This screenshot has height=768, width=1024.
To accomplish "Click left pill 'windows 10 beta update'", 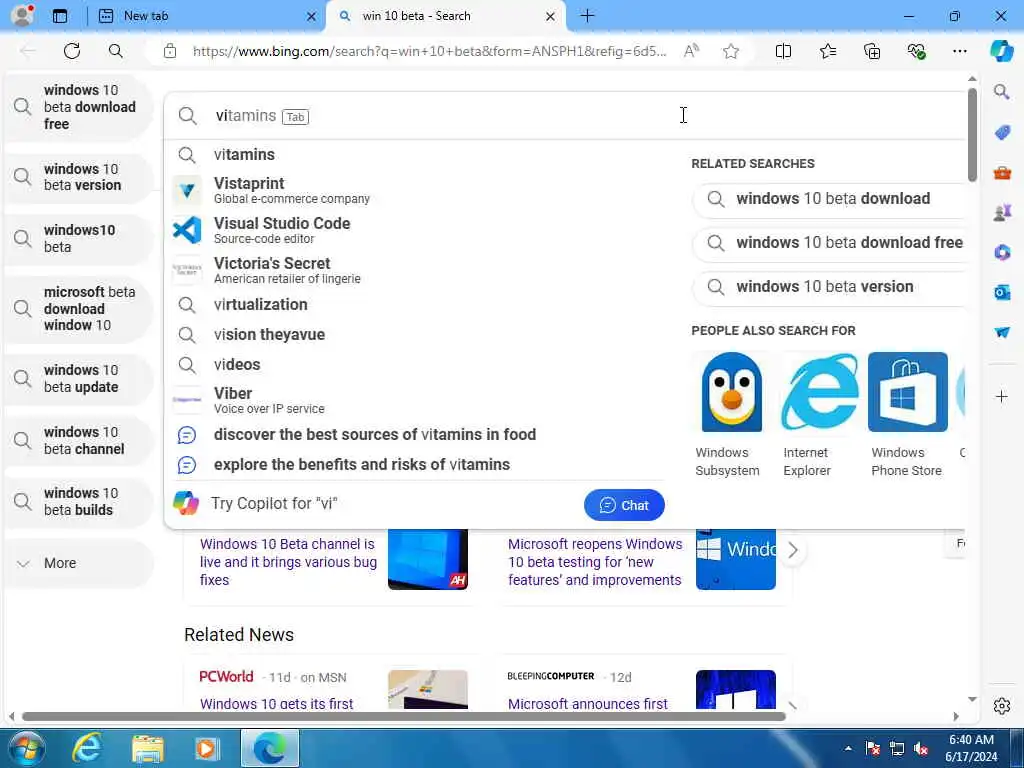I will [x=79, y=379].
